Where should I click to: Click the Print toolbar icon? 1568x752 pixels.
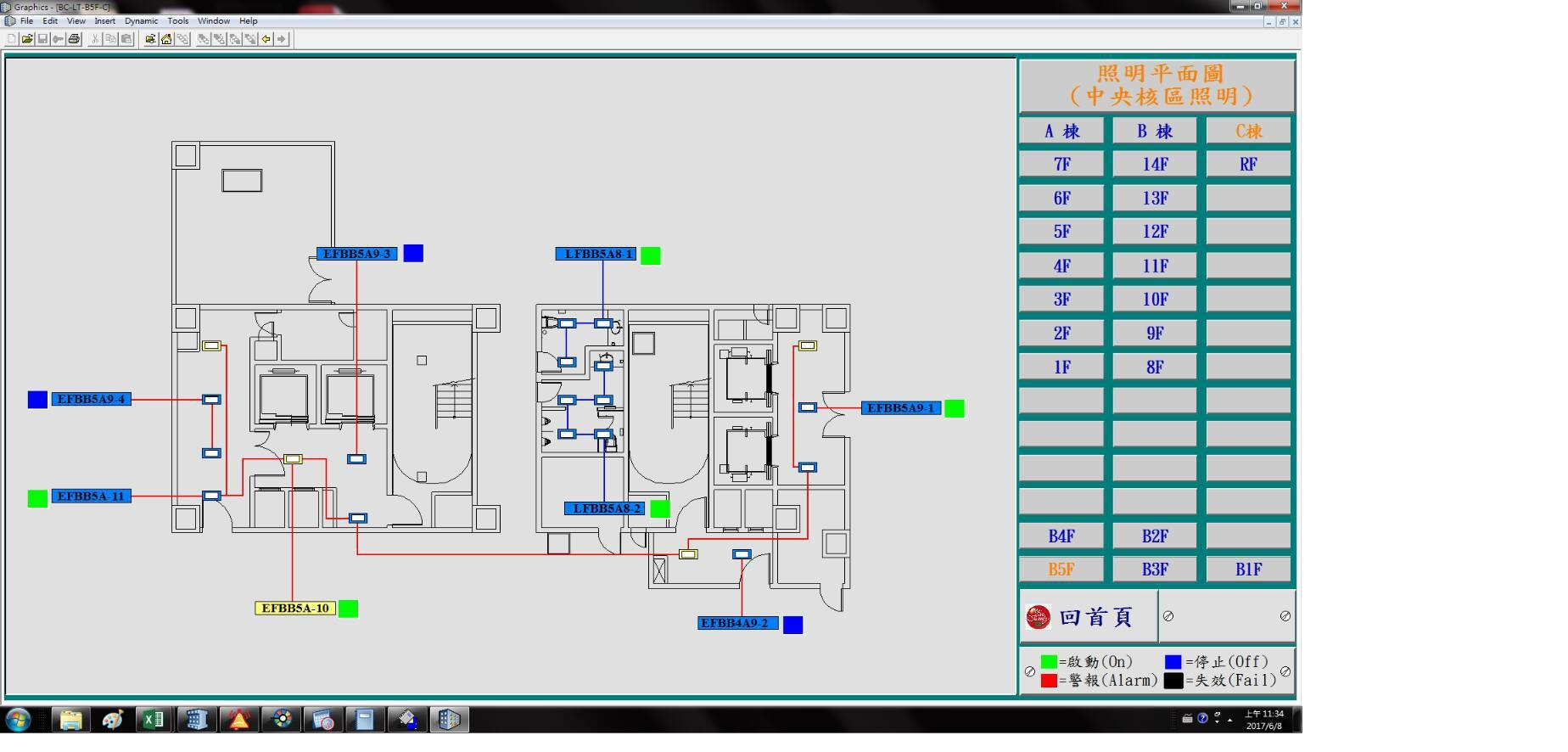pos(74,39)
